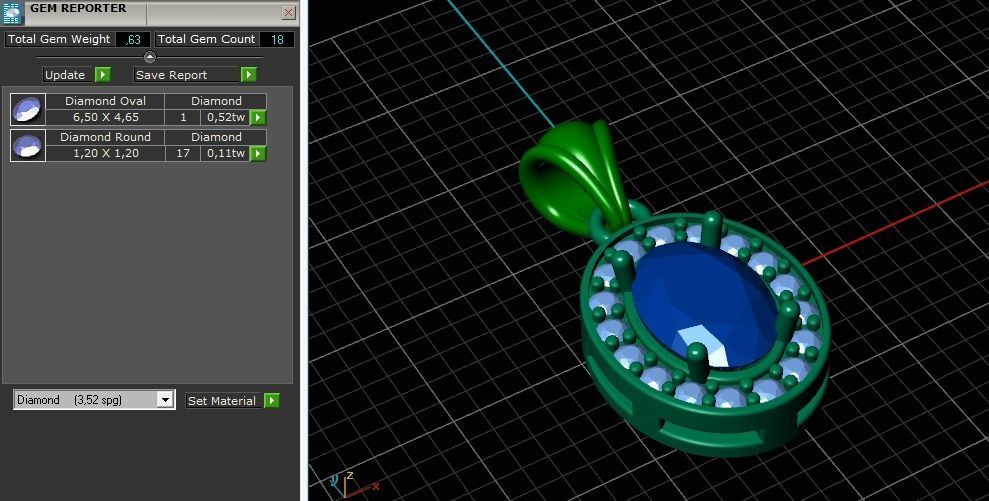The width and height of the screenshot is (989, 501).
Task: Click the '0,52tw' weight cell
Action: tap(225, 117)
